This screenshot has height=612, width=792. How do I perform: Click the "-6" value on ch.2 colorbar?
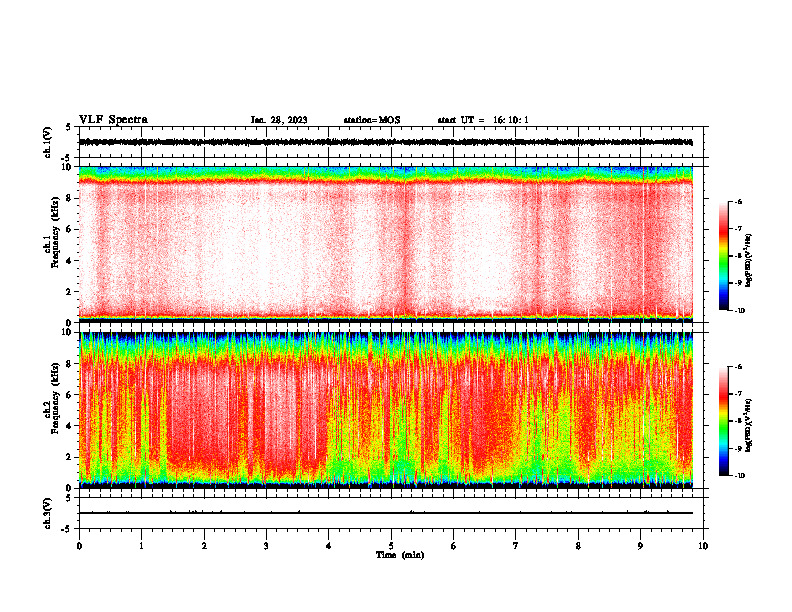point(738,367)
